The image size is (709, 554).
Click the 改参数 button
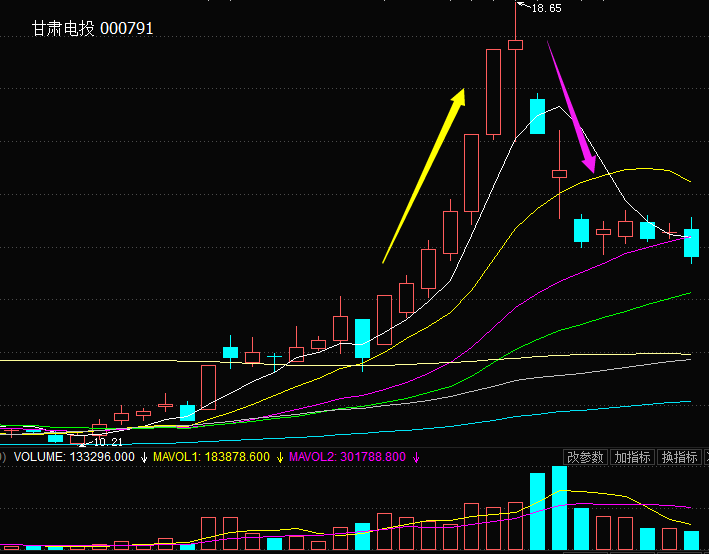pos(585,457)
